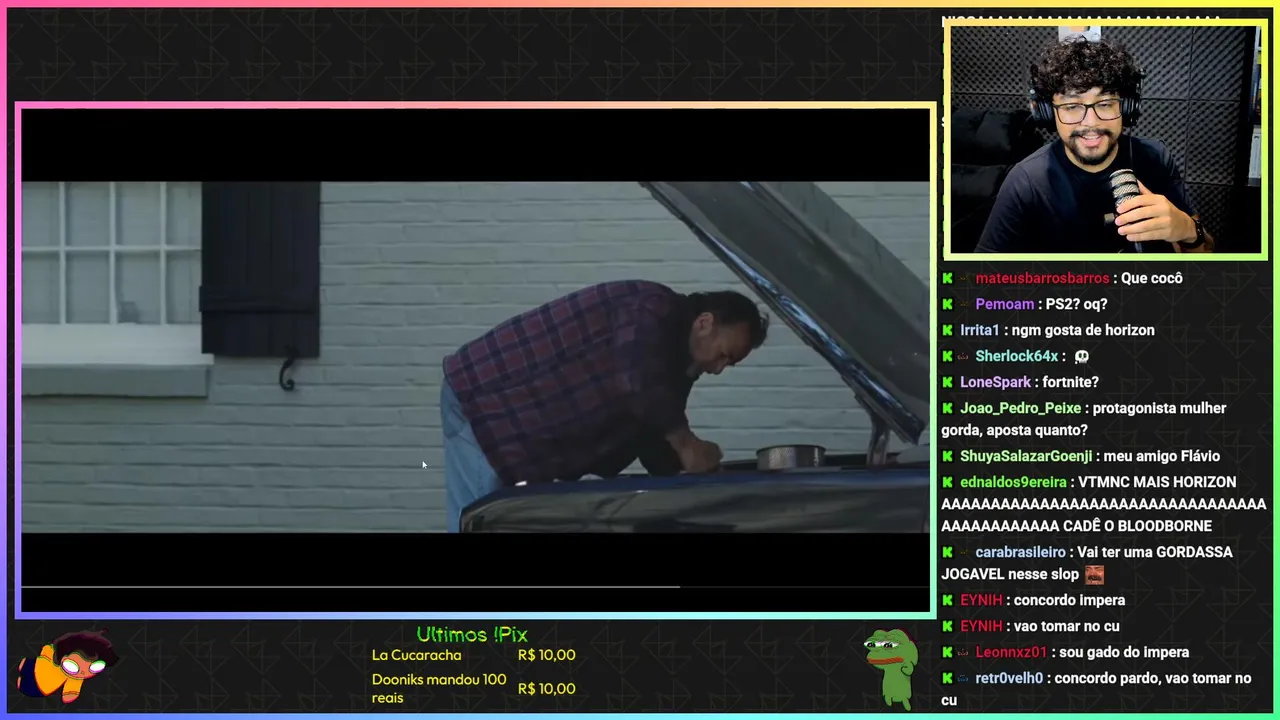Click Kick icon beside EYNIH 'concordo impera'

[947, 600]
